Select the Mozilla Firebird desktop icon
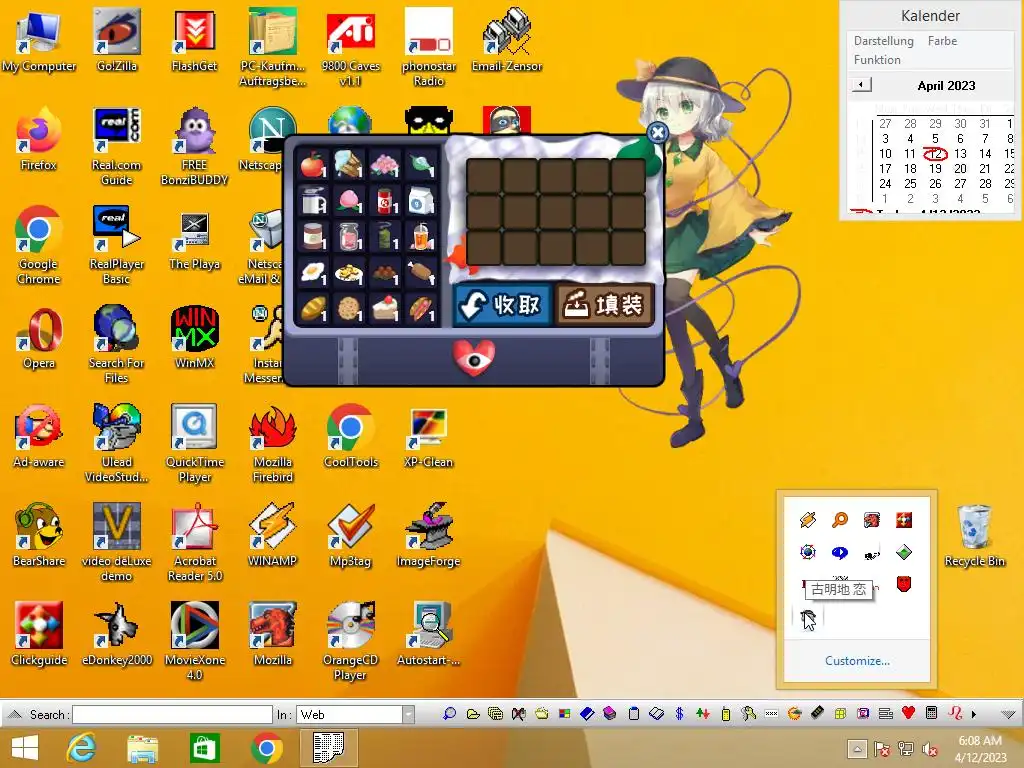This screenshot has width=1024, height=768. (272, 444)
